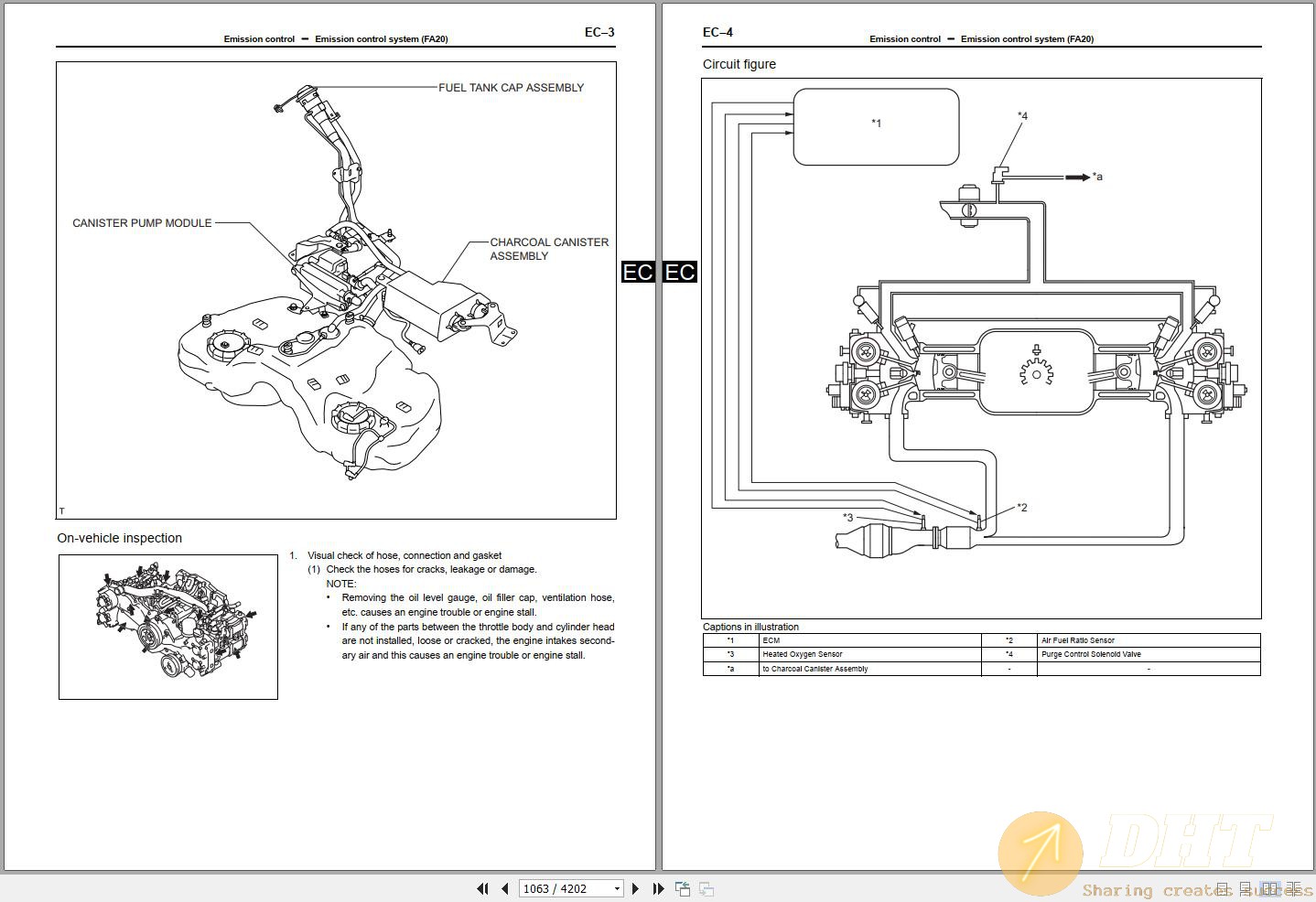
Task: Click the "CANISTER PUMP MODULE" label
Action: coord(142,223)
